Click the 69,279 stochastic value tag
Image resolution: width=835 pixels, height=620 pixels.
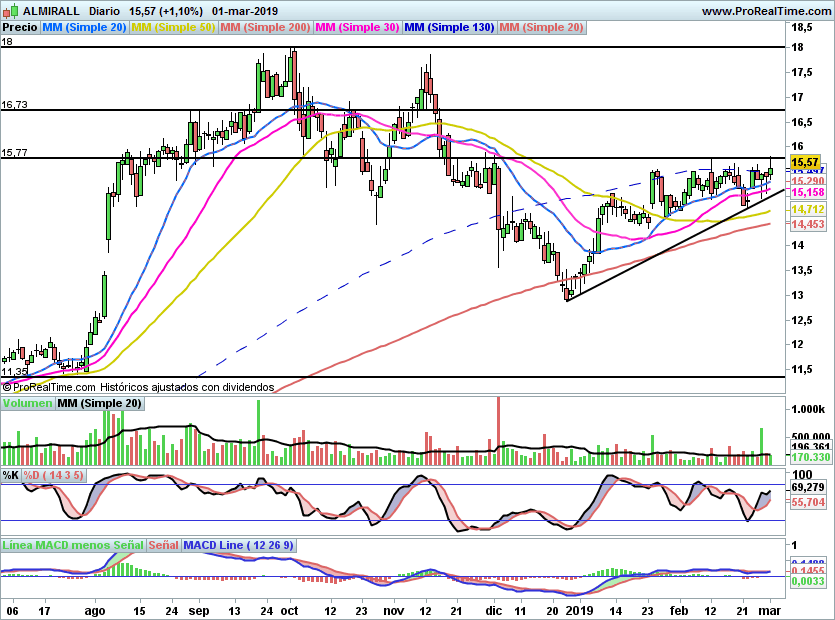(x=807, y=487)
